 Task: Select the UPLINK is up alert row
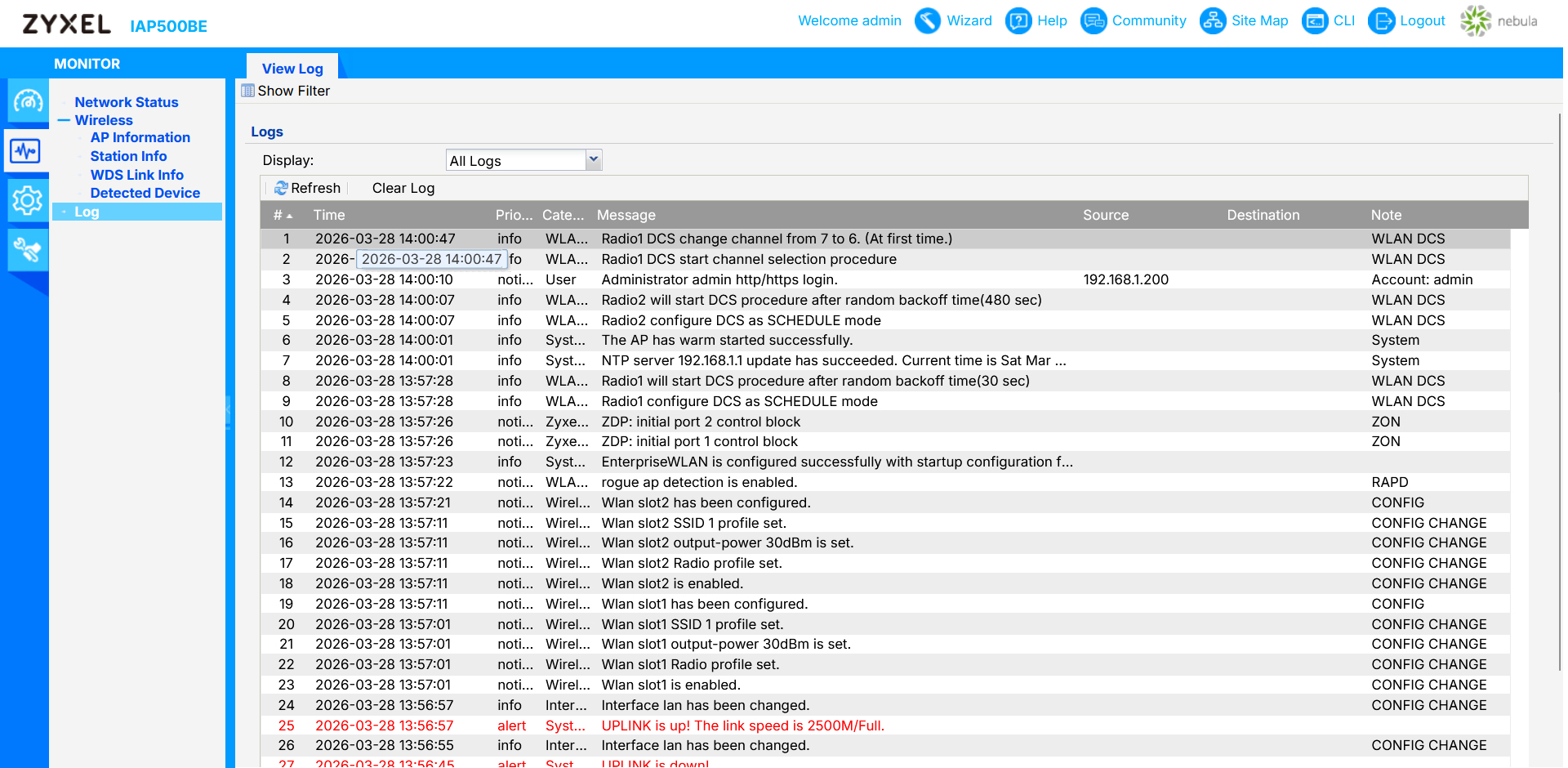[742, 726]
